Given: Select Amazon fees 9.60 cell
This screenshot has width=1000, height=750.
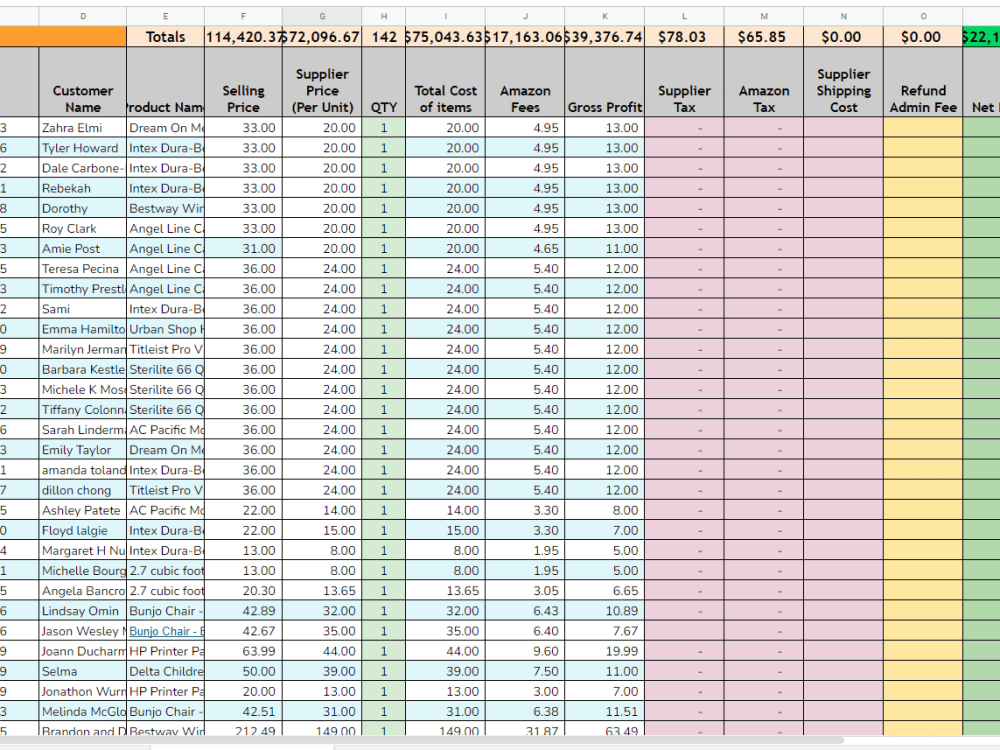Looking at the screenshot, I should (525, 651).
